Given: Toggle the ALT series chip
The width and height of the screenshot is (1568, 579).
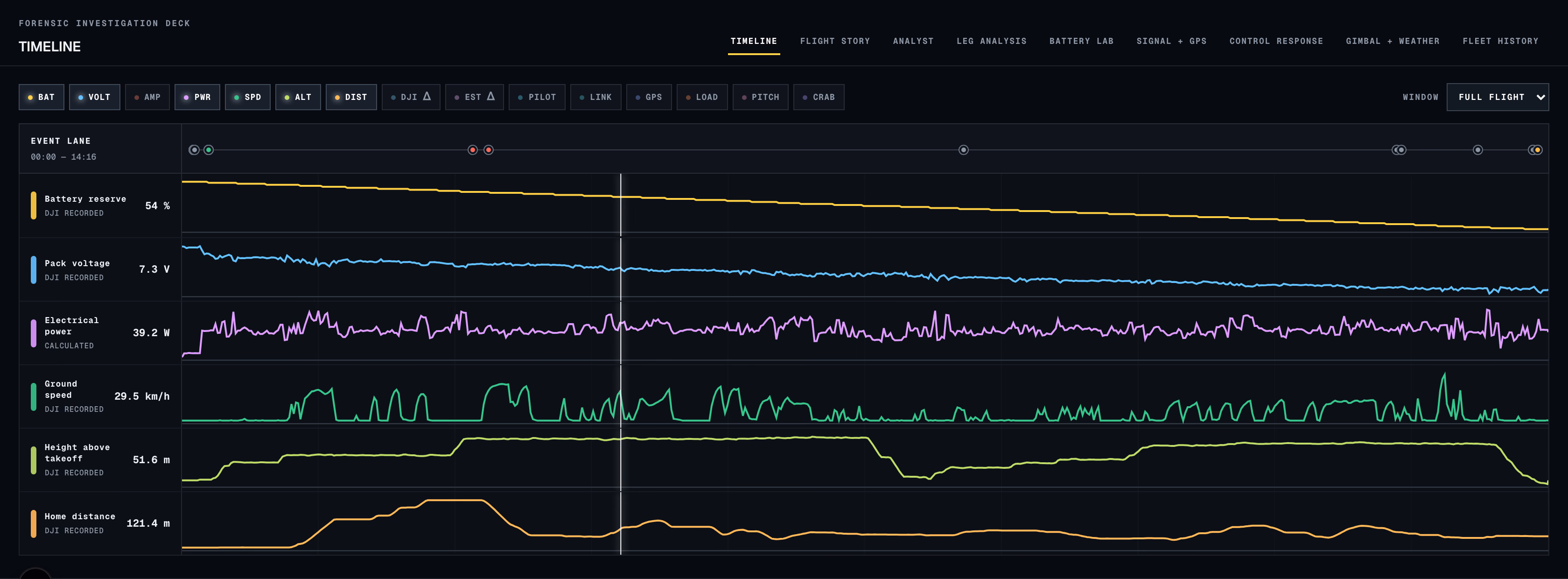Looking at the screenshot, I should coord(298,97).
